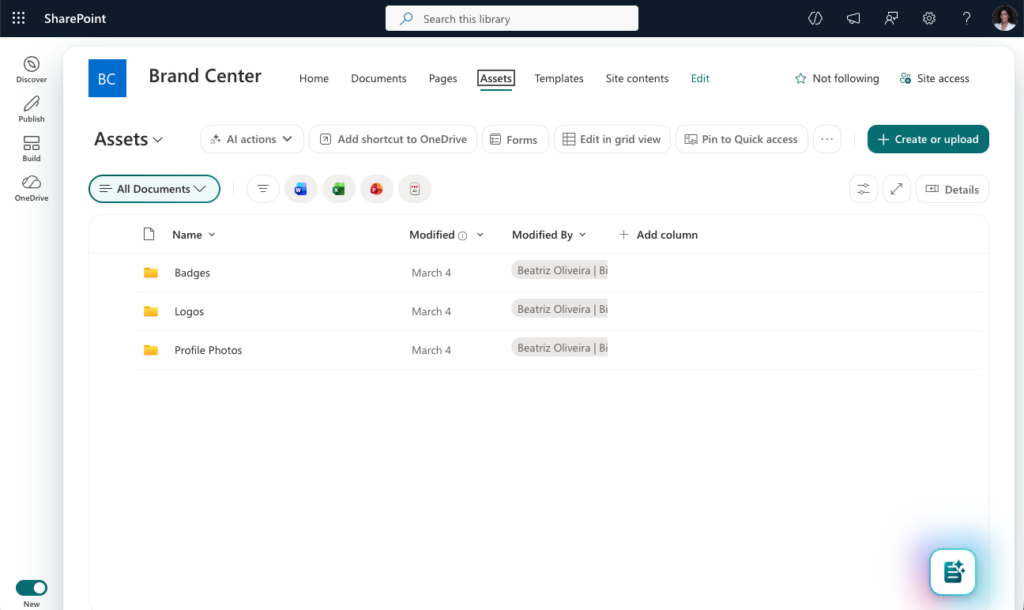
Task: Switch to the Templates tab
Action: (559, 78)
